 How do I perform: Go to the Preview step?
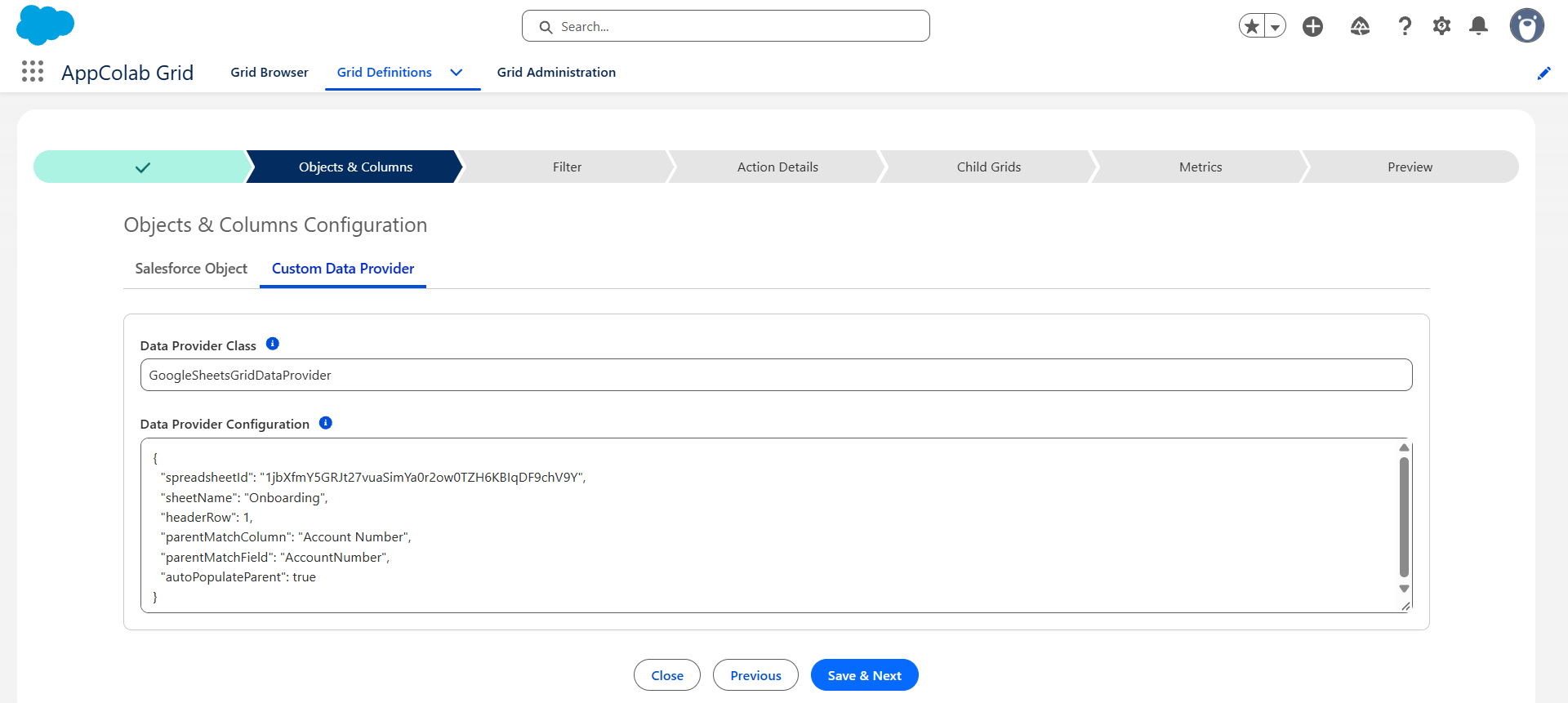coord(1410,167)
